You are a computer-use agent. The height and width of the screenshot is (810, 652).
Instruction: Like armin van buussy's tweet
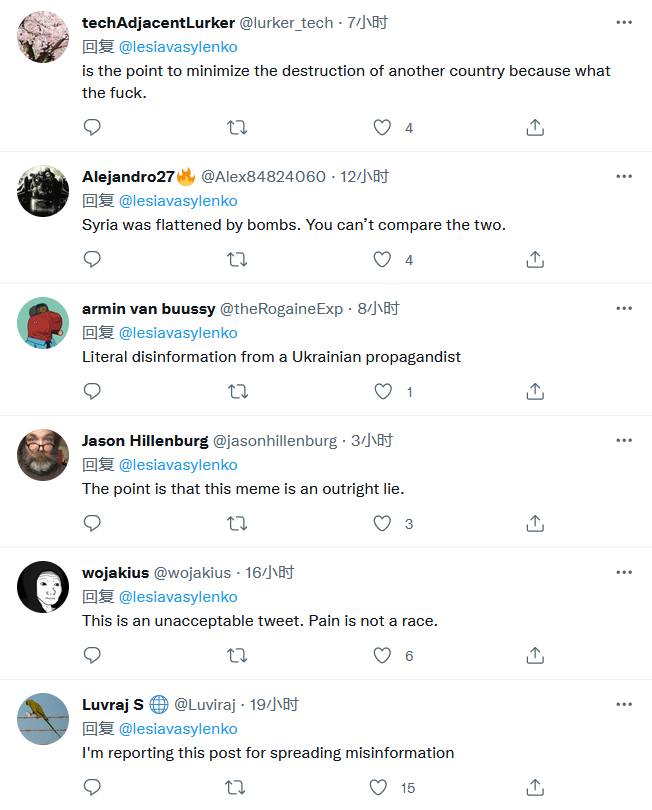coord(382,392)
